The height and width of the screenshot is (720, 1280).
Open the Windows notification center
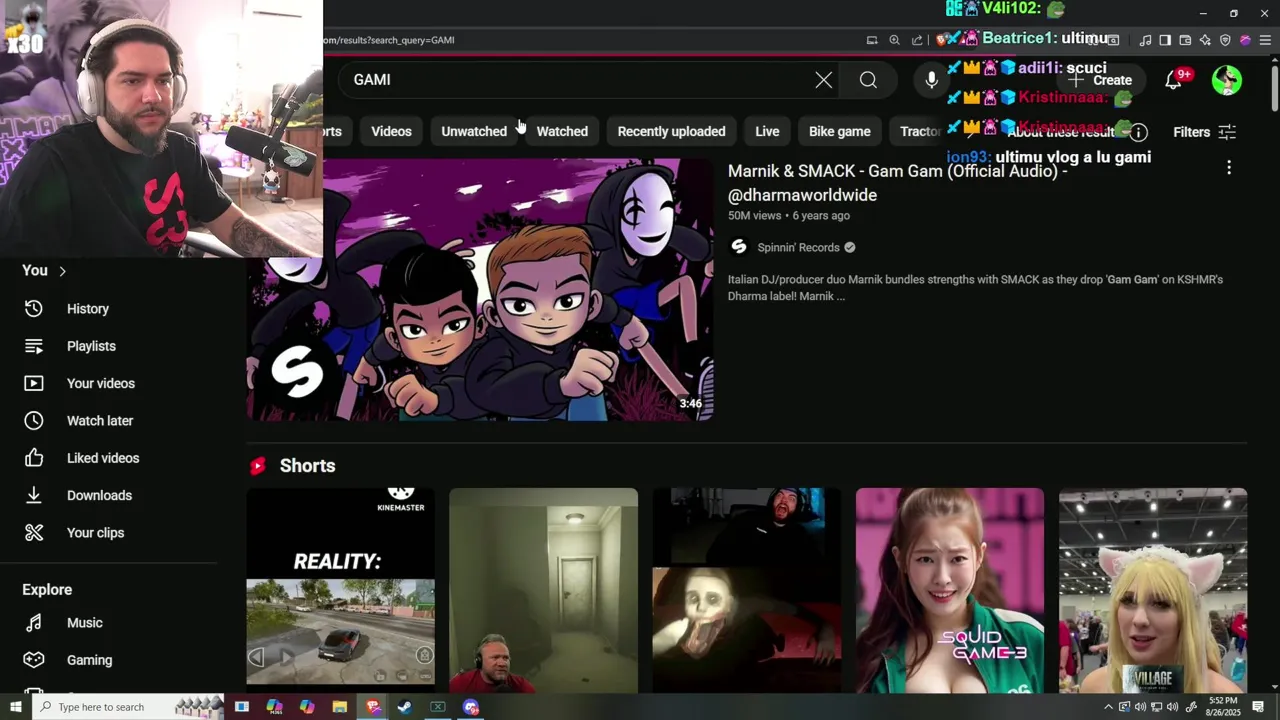coord(1258,707)
